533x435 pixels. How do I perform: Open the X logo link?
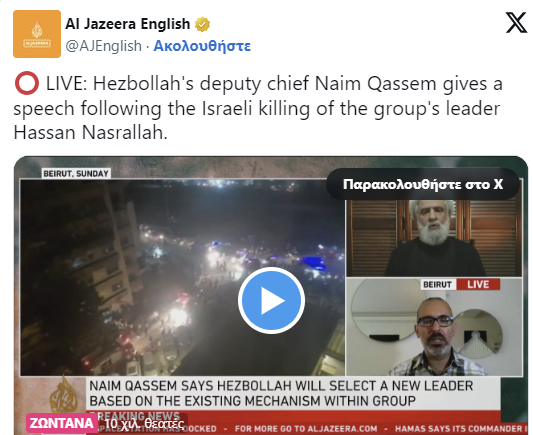[516, 23]
